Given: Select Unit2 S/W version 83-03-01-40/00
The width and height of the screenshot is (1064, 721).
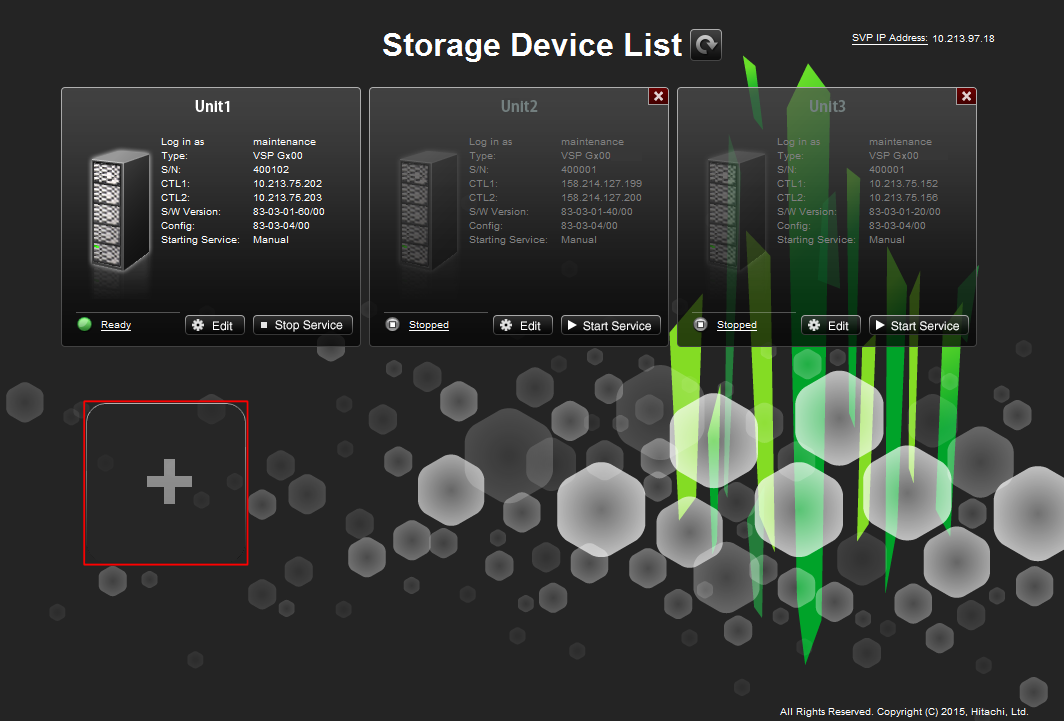Looking at the screenshot, I should 596,212.
